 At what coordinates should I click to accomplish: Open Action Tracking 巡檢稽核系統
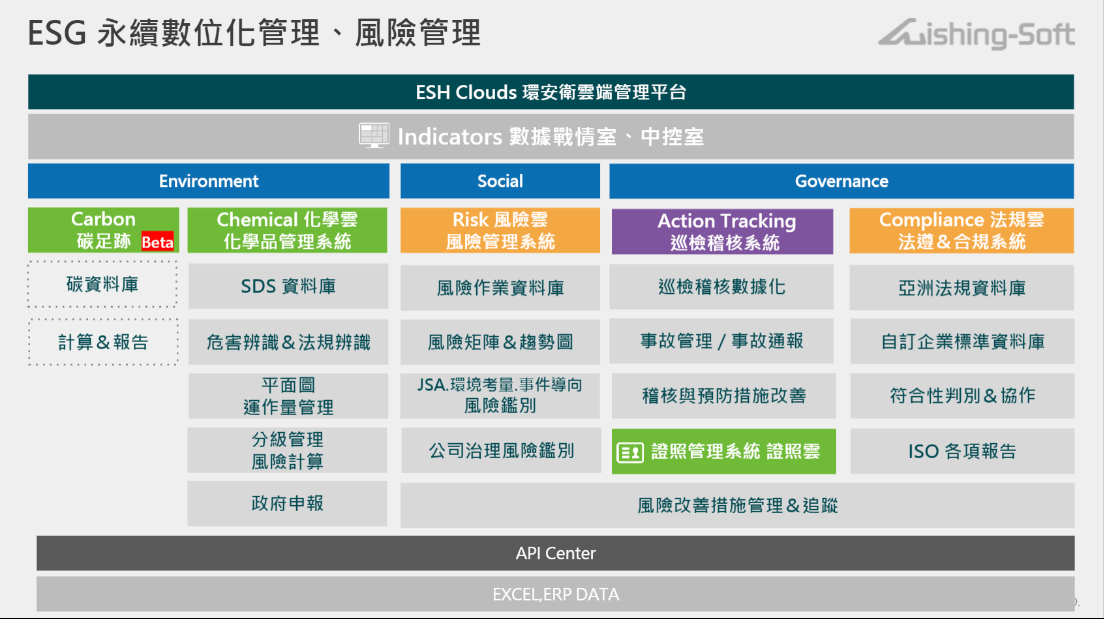(x=722, y=231)
